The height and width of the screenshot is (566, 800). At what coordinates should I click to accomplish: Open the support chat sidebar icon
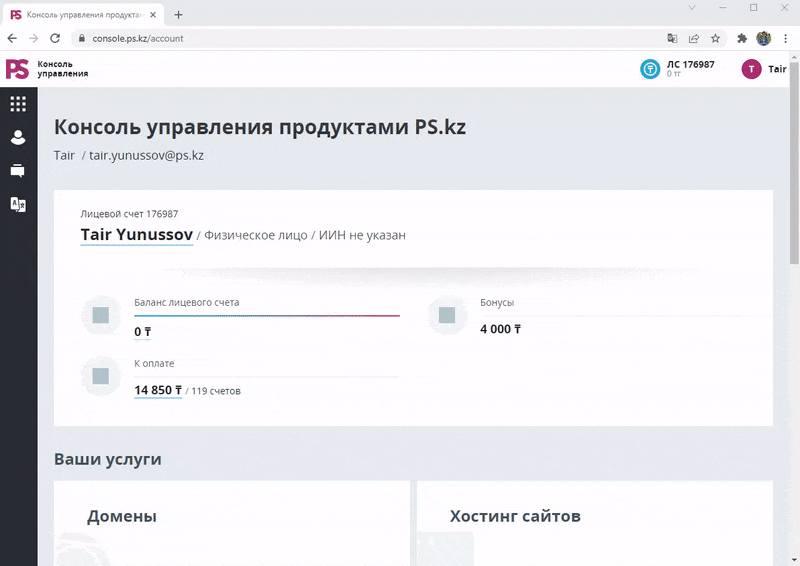tap(18, 170)
